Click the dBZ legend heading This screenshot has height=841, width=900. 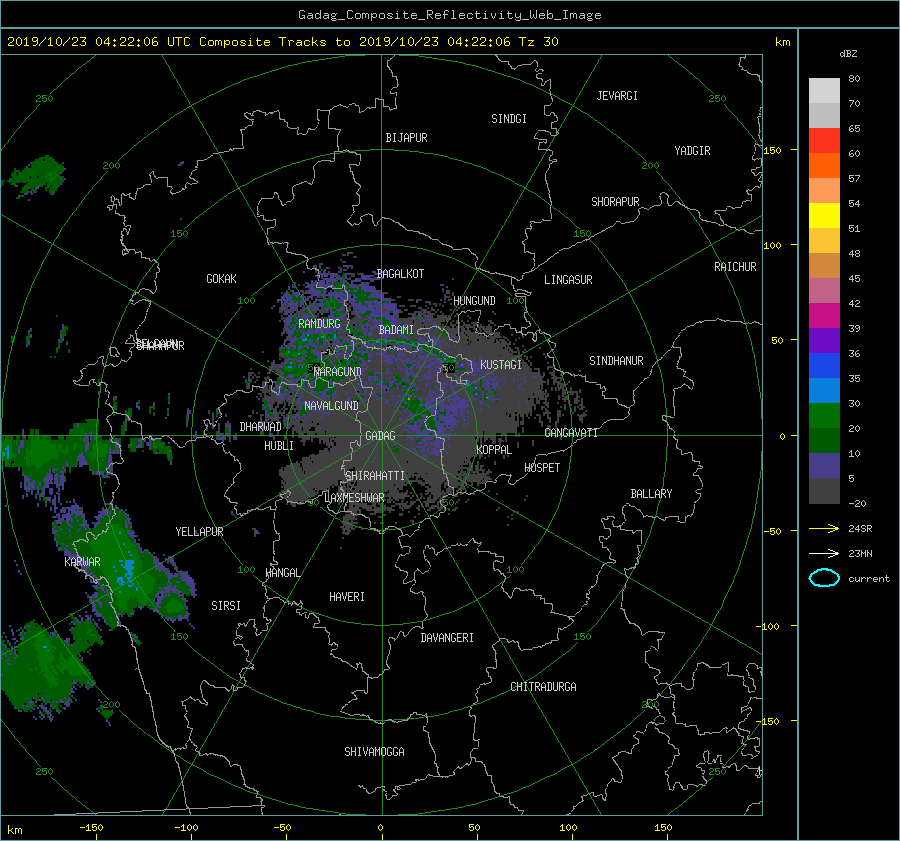[x=848, y=53]
